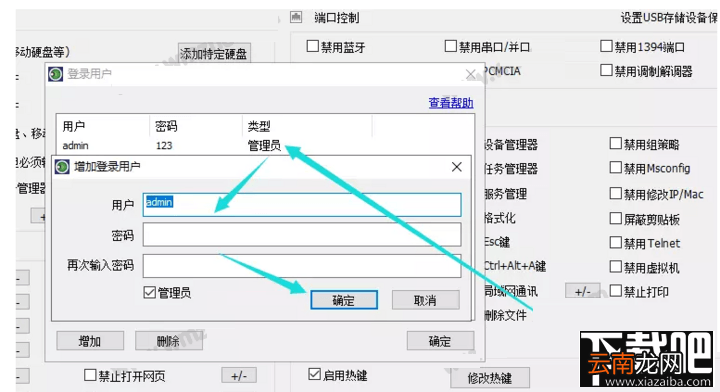Click the 增加 button in 登录用户 window
The image size is (720, 392).
tap(90, 341)
